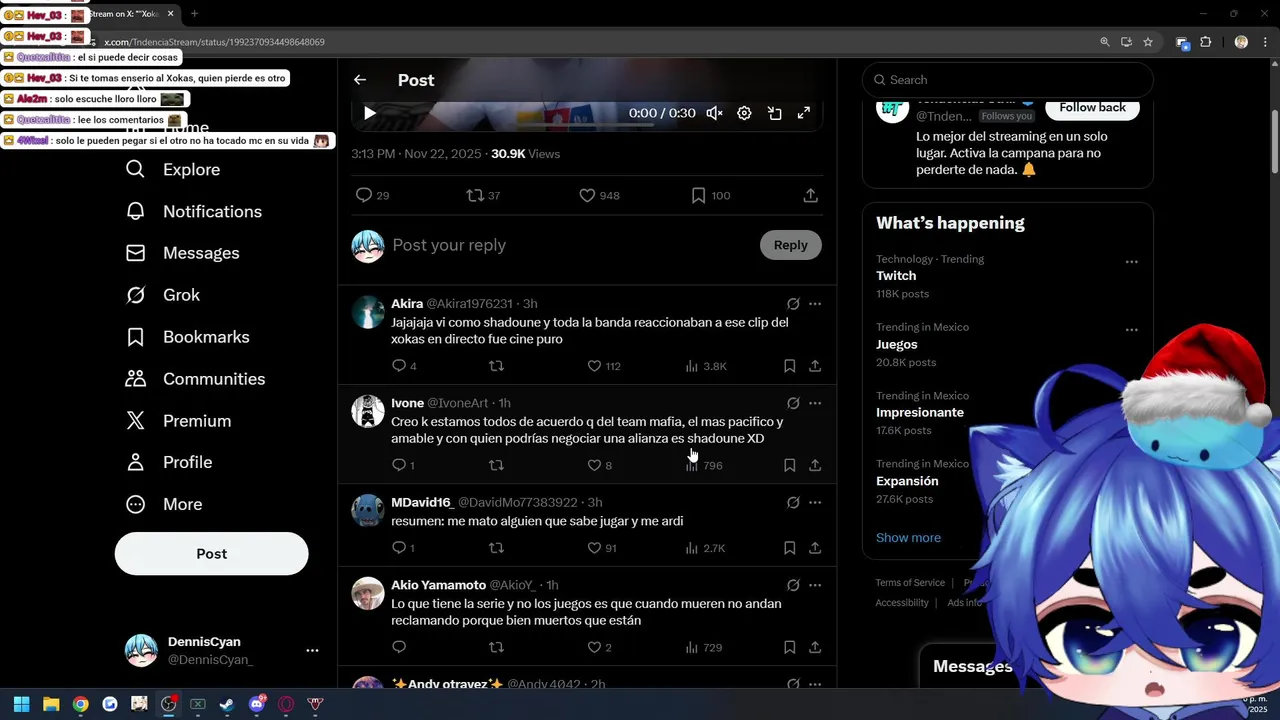The height and width of the screenshot is (720, 1280).
Task: Open Messages in sidebar
Action: pos(182,253)
